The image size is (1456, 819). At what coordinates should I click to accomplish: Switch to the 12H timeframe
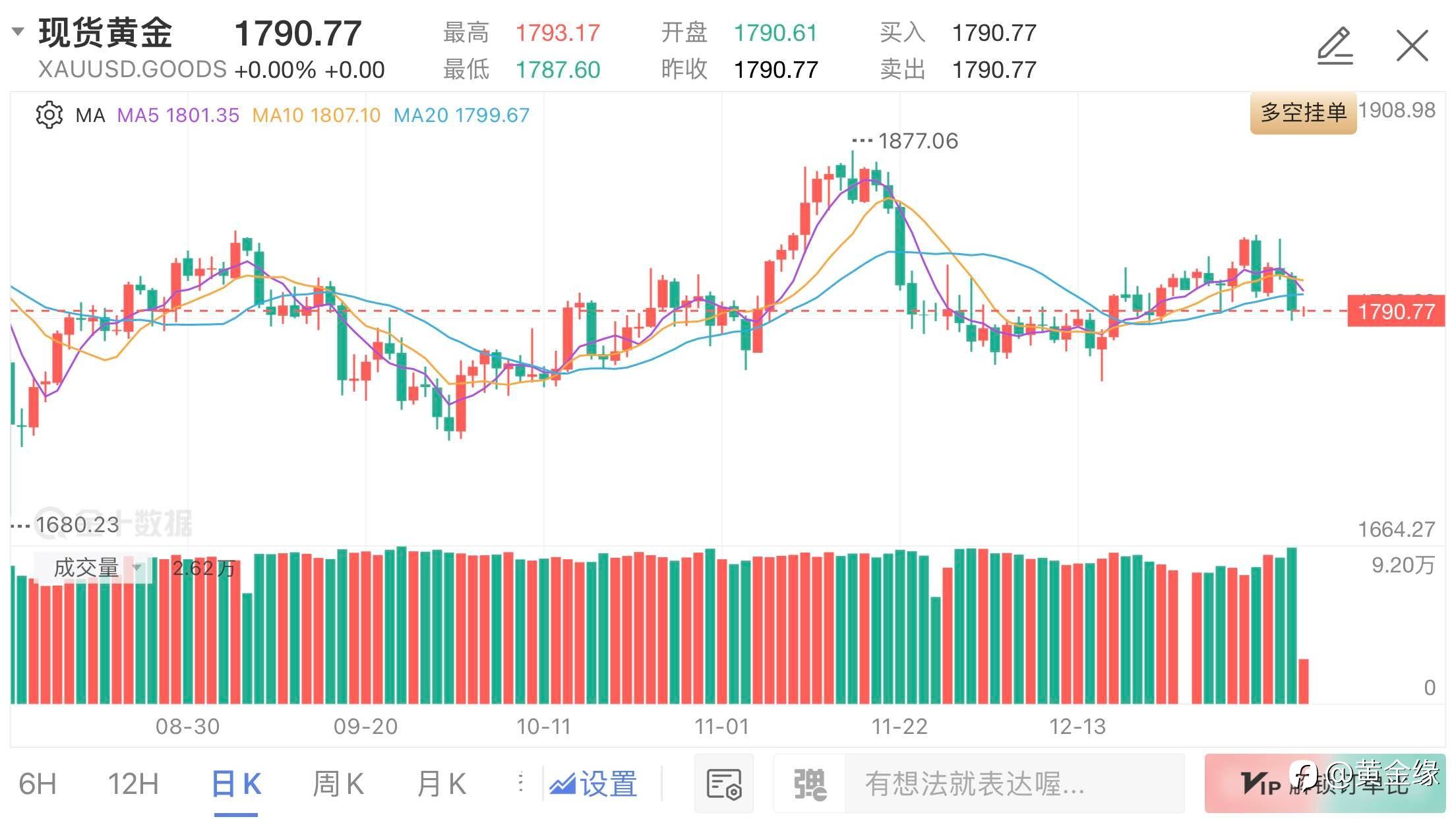point(133,783)
